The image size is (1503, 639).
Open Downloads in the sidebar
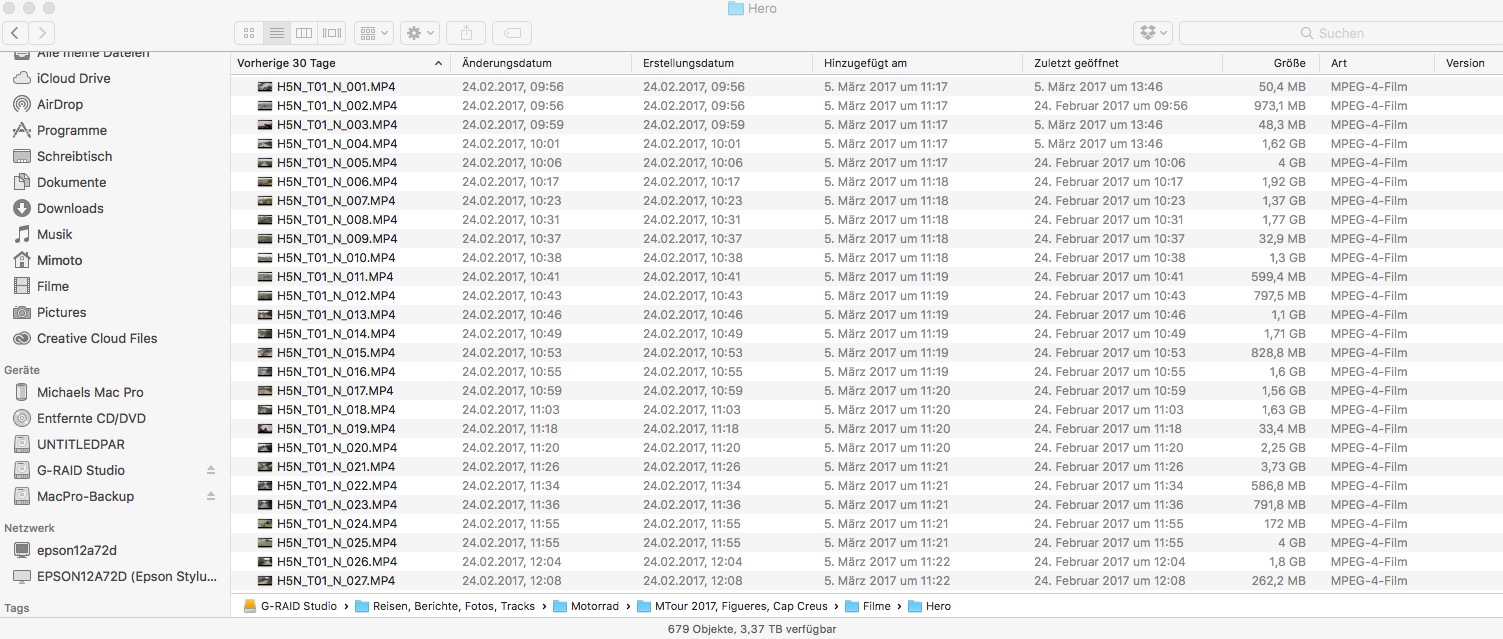coord(70,208)
